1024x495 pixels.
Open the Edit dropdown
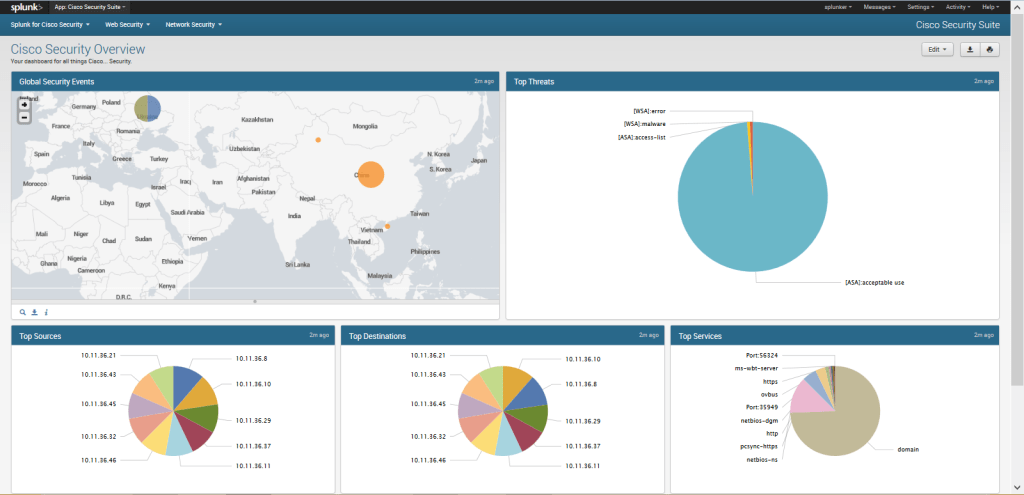(x=938, y=50)
